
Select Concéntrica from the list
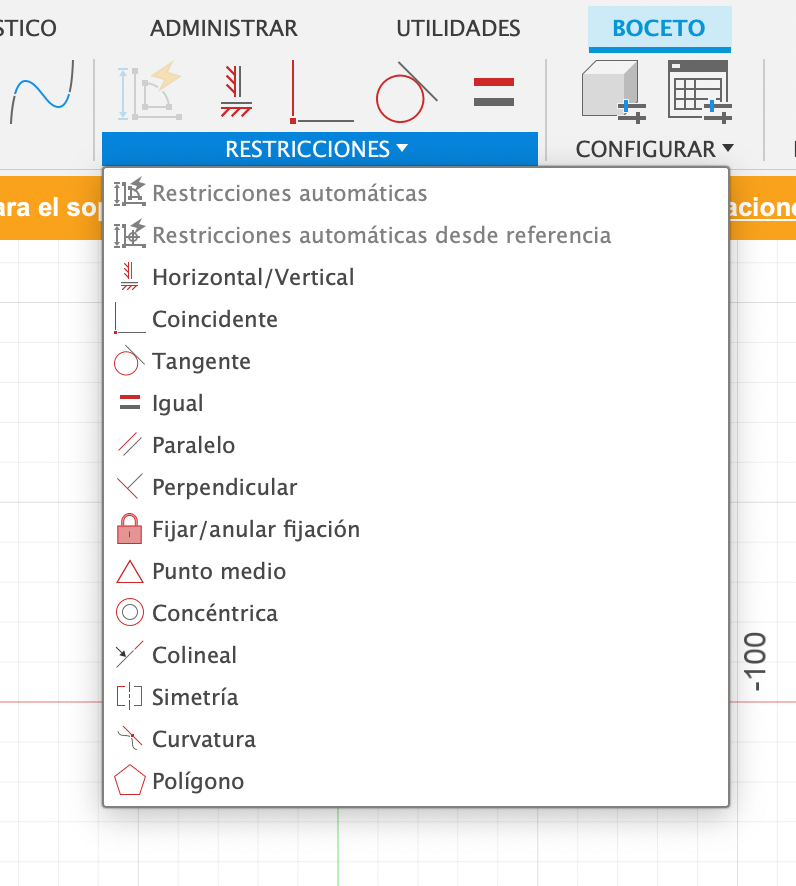(x=215, y=613)
